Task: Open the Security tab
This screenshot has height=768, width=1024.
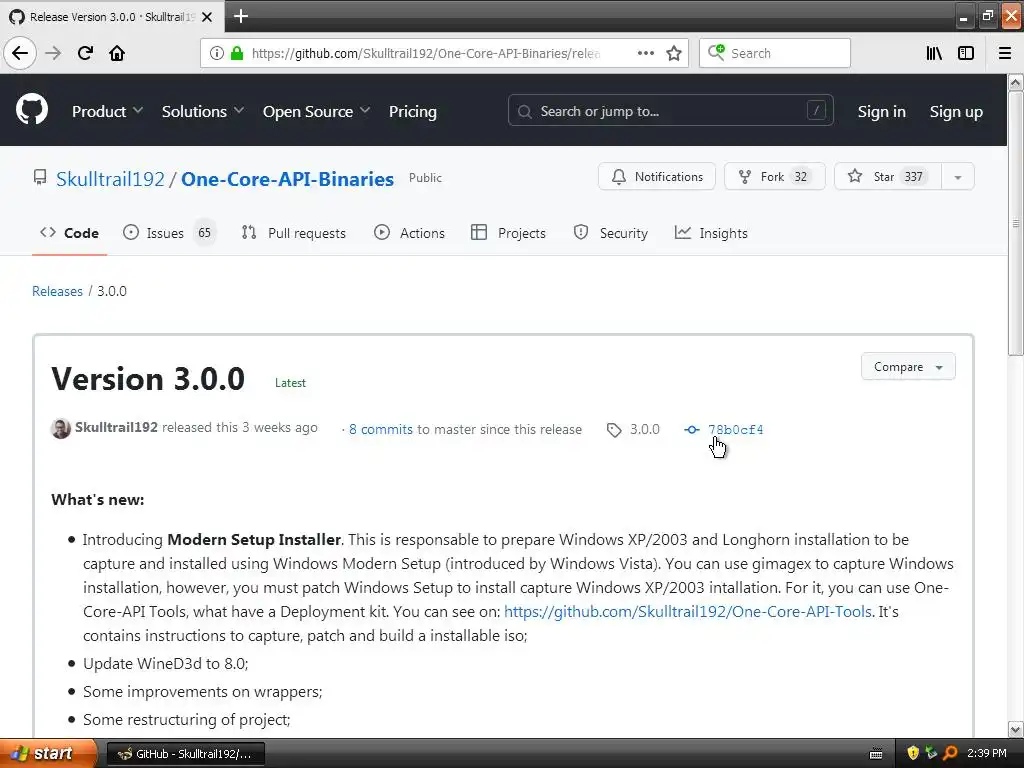Action: tap(611, 233)
